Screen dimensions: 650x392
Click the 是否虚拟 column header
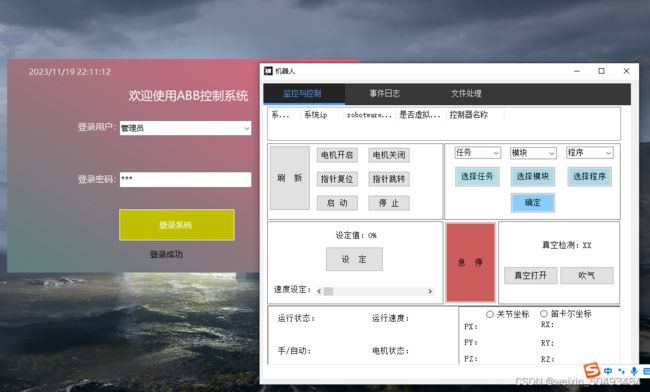(420, 115)
